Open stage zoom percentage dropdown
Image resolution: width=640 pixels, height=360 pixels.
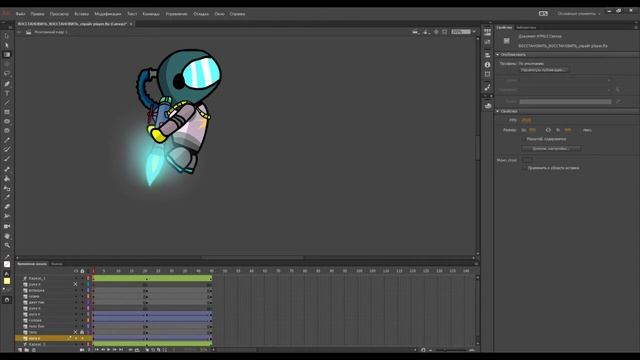(x=474, y=32)
